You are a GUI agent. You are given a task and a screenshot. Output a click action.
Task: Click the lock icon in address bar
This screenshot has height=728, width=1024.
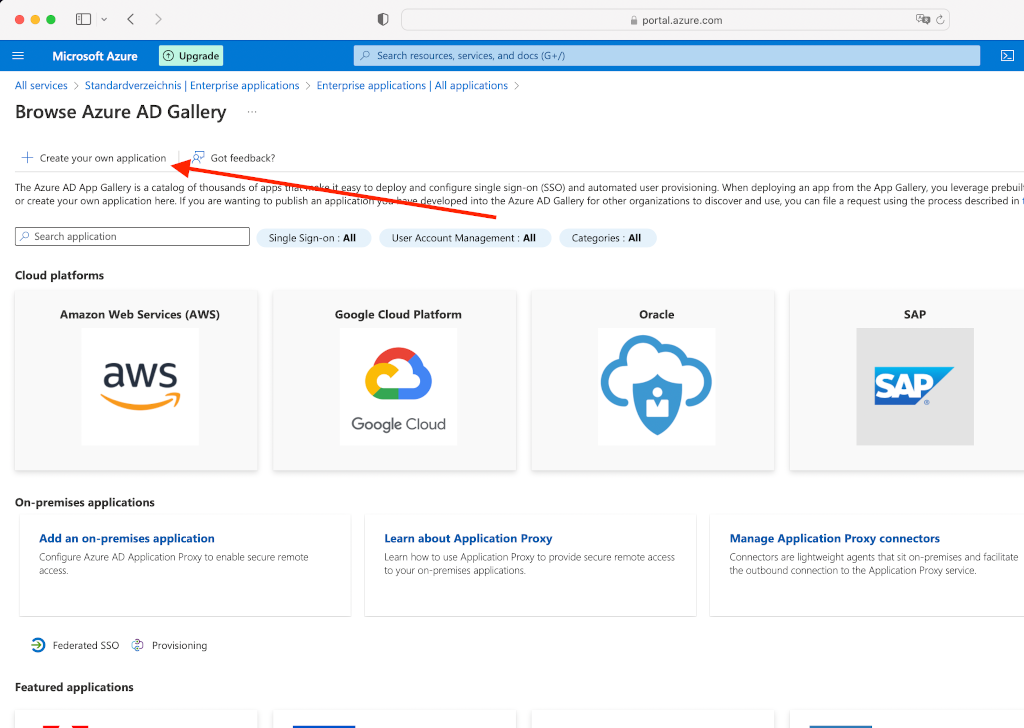[633, 20]
